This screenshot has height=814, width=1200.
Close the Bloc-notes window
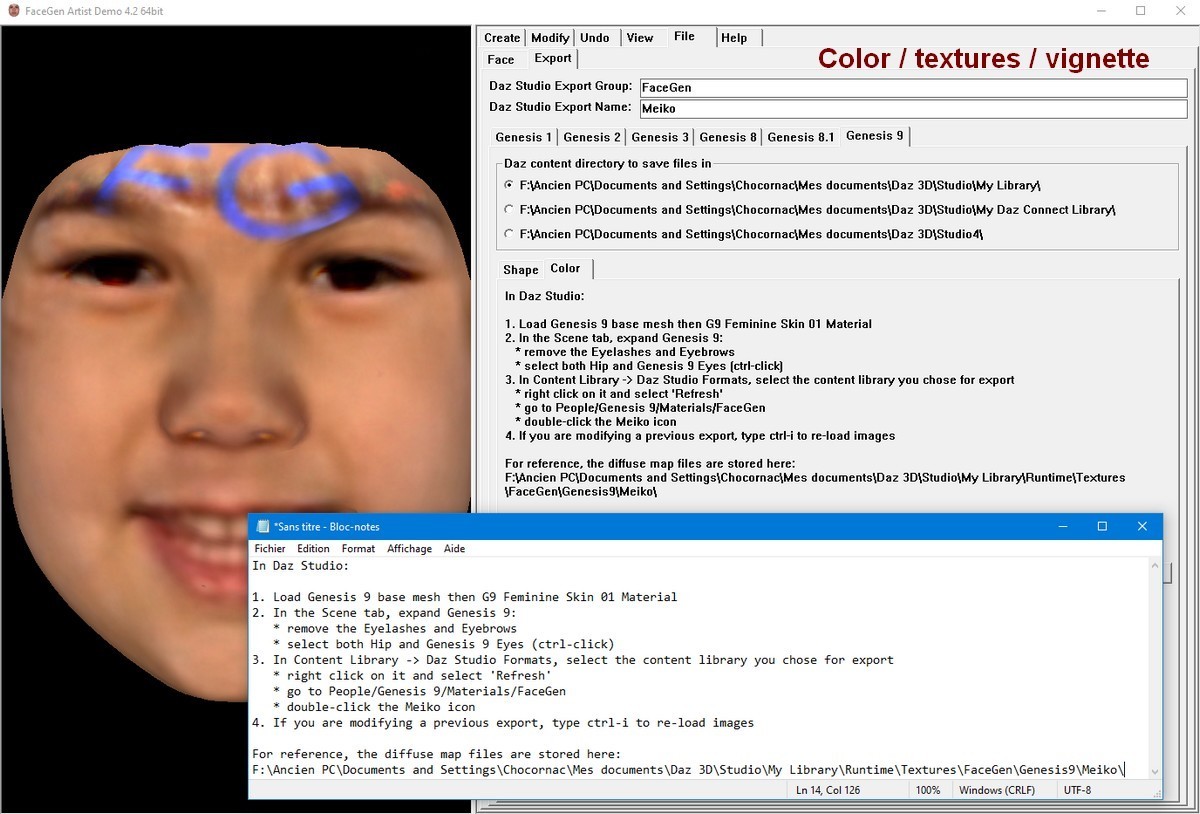click(1142, 526)
